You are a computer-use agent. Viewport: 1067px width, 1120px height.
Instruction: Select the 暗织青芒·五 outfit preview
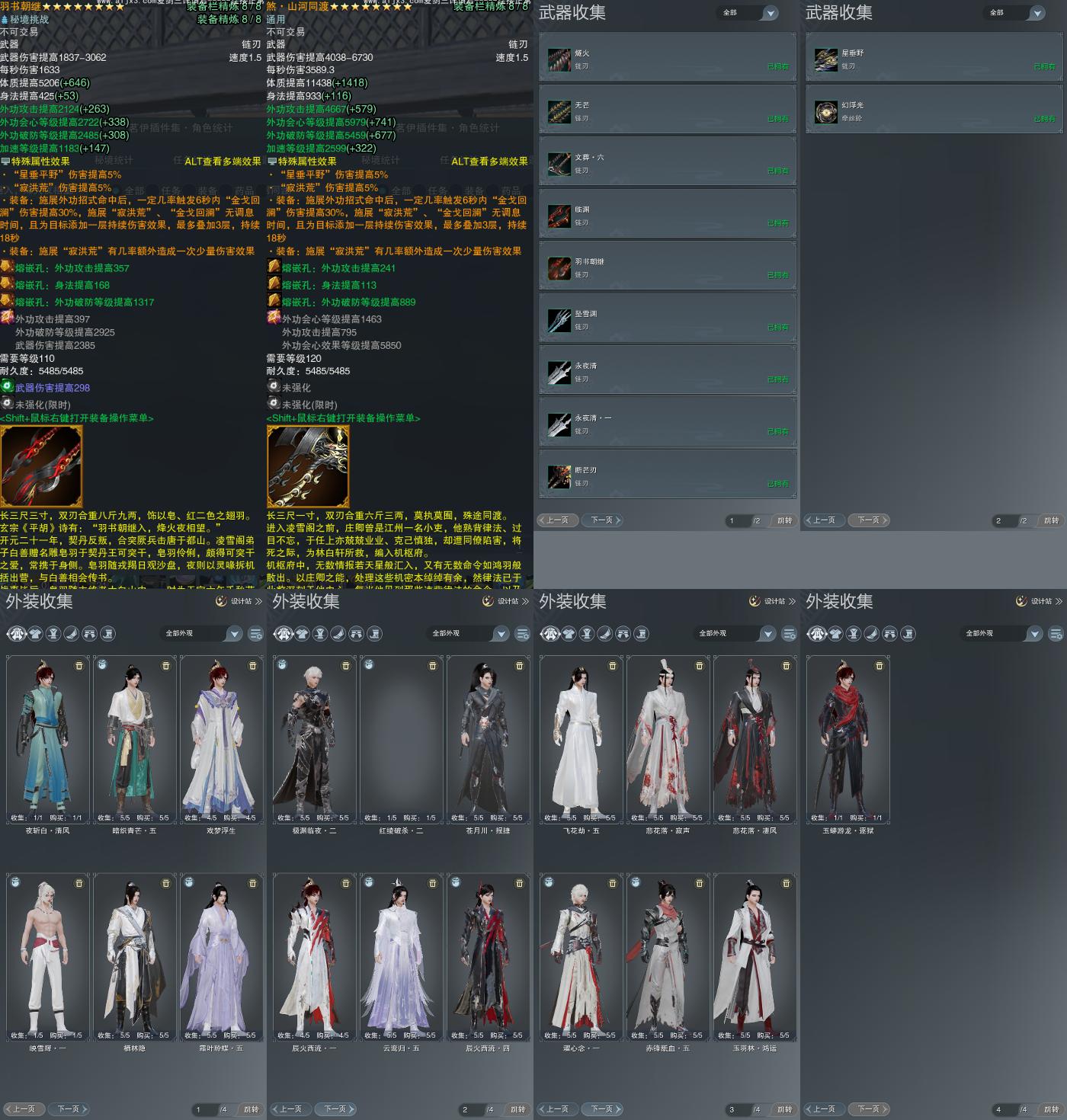(134, 739)
